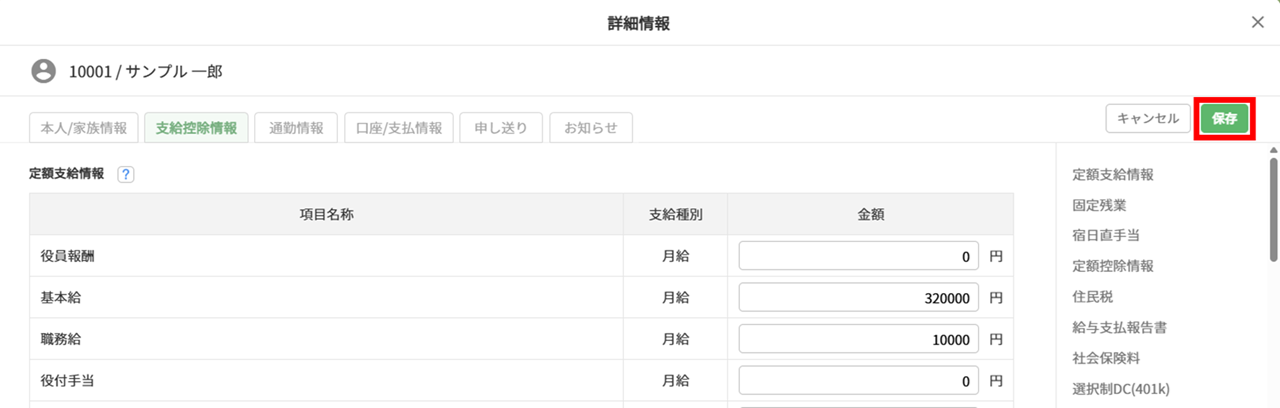Navigate to 宿日直手当 in side menu
Viewport: 1280px width, 408px height.
pyautogui.click(x=1105, y=236)
